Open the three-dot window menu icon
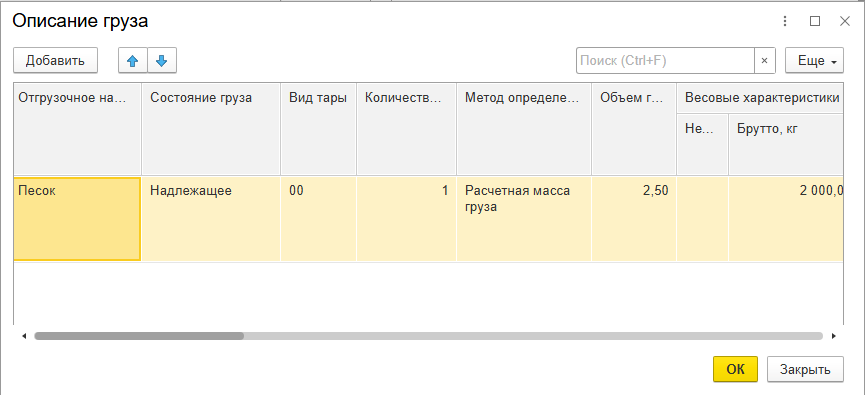 click(x=785, y=22)
